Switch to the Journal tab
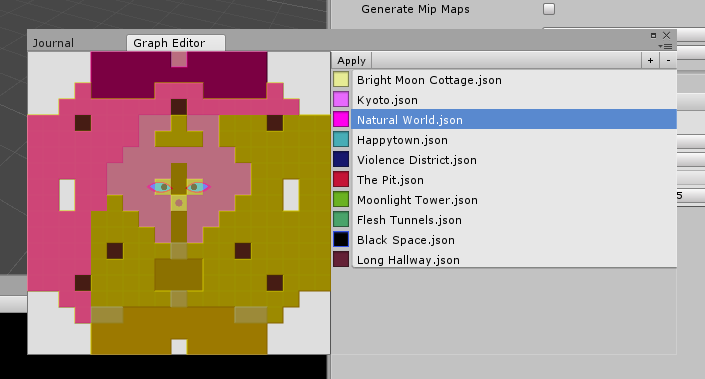The width and height of the screenshot is (705, 379). click(53, 43)
